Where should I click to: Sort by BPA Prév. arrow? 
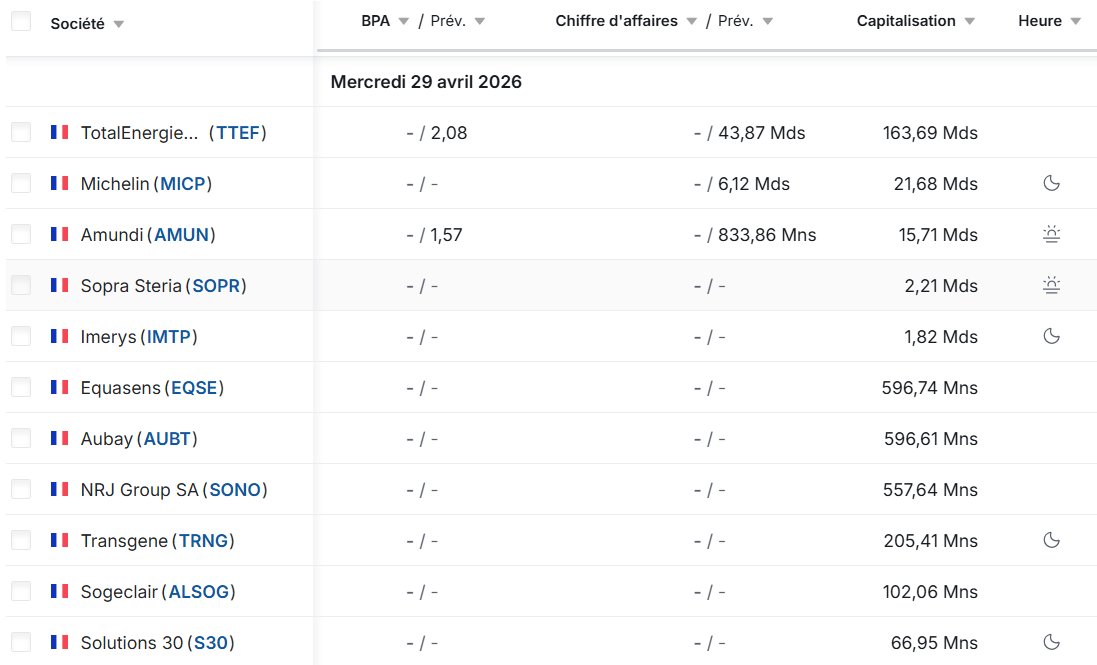click(x=480, y=22)
